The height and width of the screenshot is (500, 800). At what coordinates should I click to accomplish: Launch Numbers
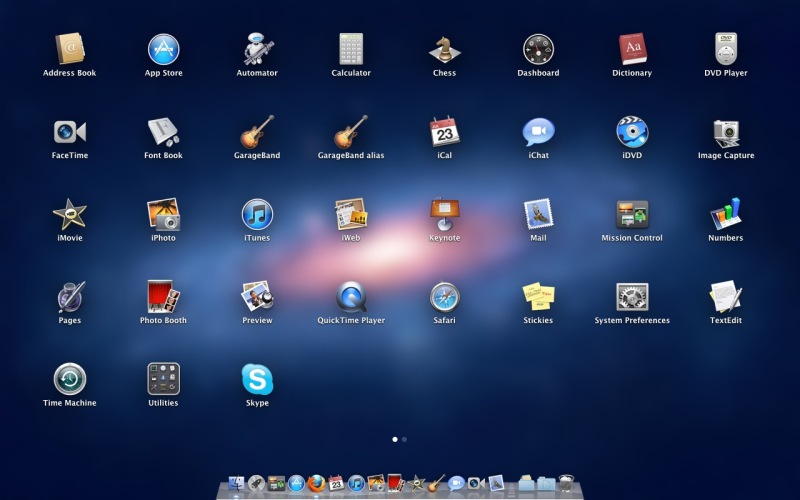point(726,214)
